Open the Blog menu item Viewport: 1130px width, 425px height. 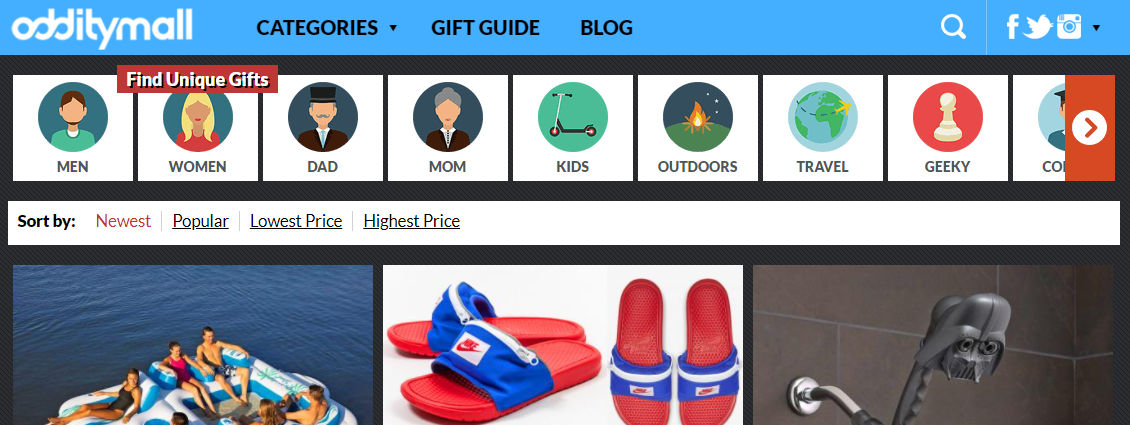[x=606, y=27]
